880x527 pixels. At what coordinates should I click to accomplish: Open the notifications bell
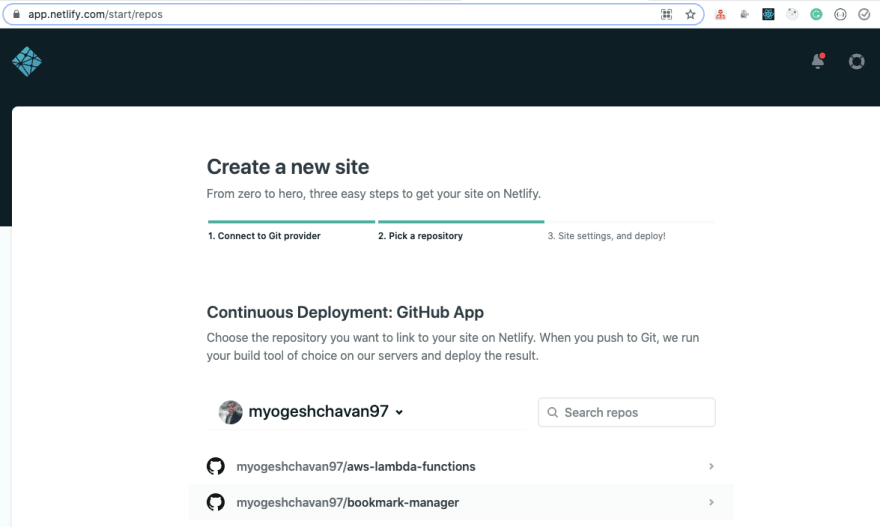click(x=818, y=61)
